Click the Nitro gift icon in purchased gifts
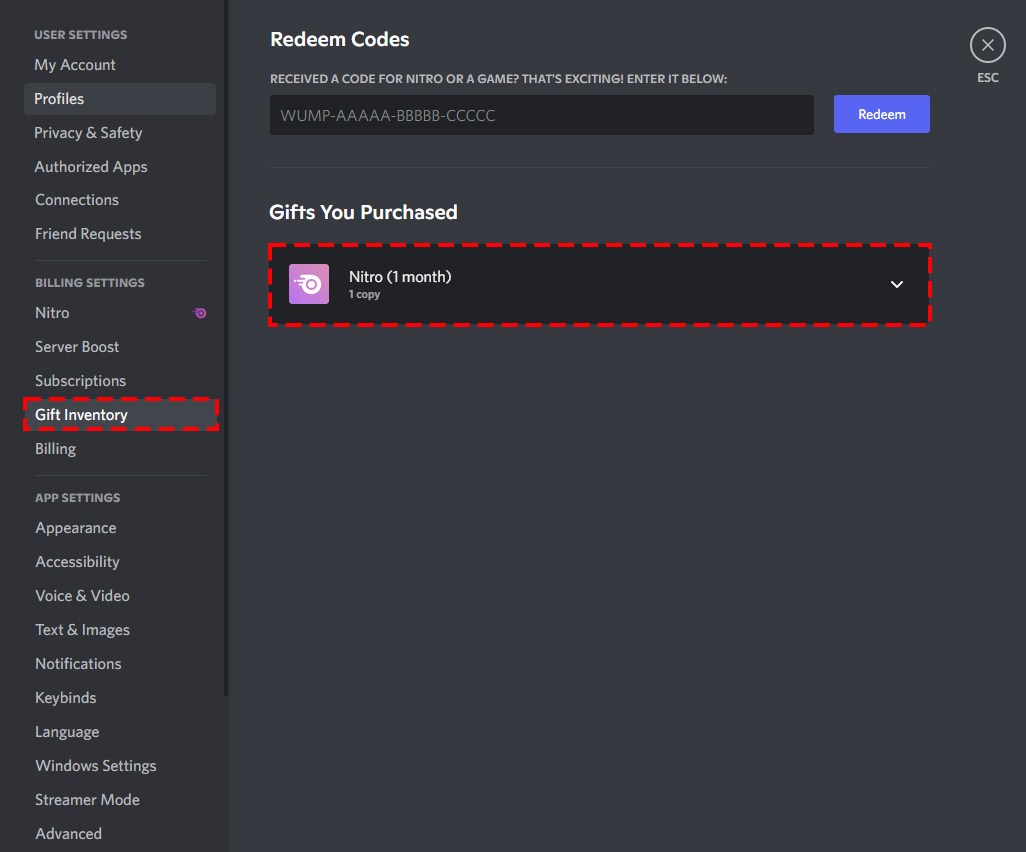 coord(309,284)
